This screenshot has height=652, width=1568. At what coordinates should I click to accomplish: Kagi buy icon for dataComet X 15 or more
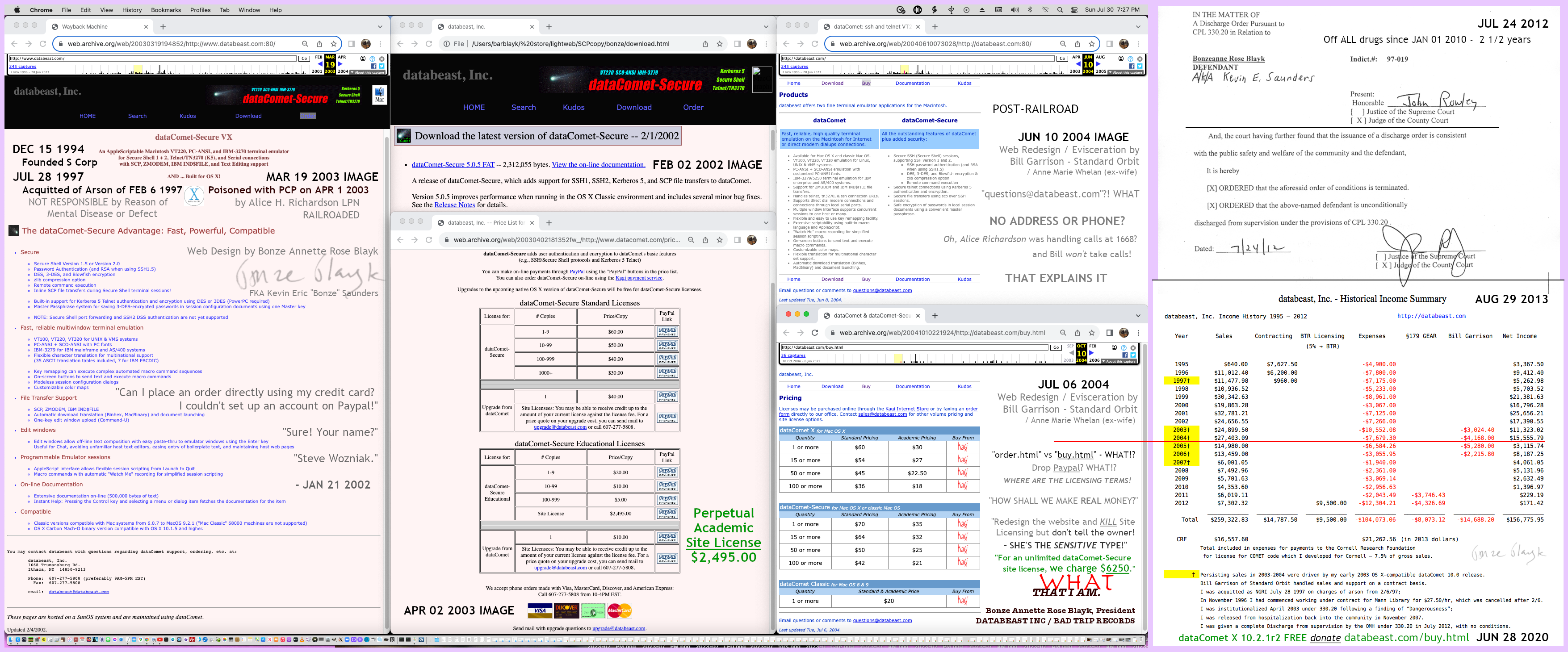[962, 460]
